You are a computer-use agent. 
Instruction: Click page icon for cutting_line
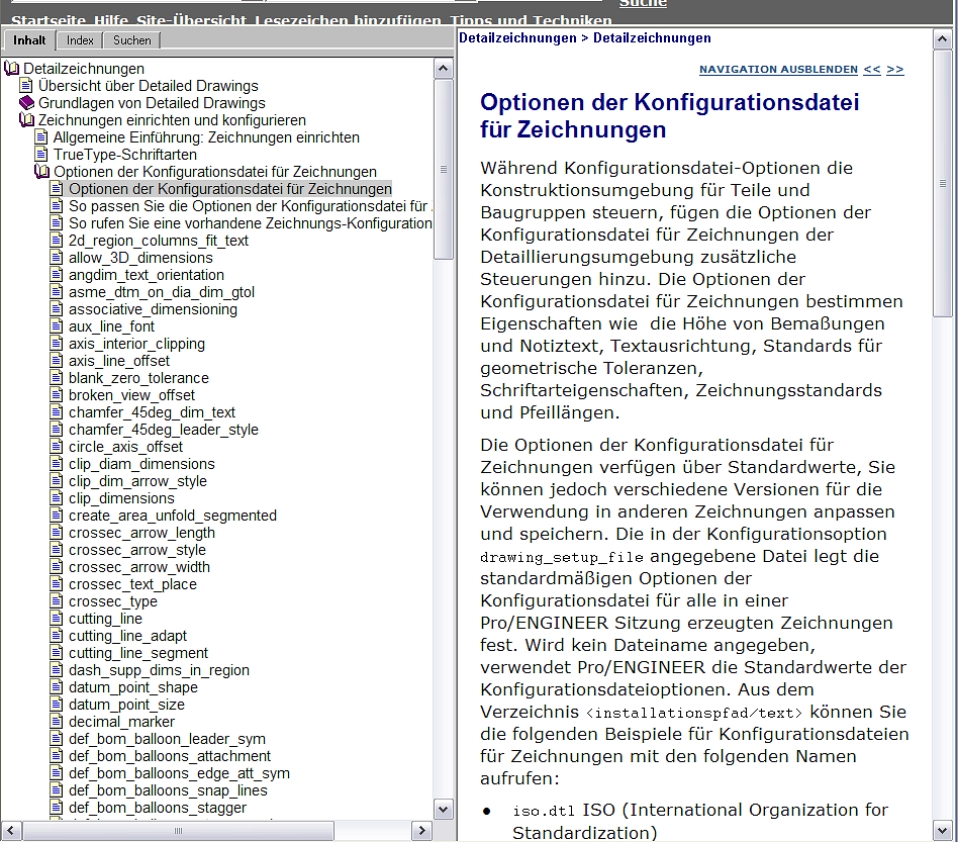[x=56, y=618]
